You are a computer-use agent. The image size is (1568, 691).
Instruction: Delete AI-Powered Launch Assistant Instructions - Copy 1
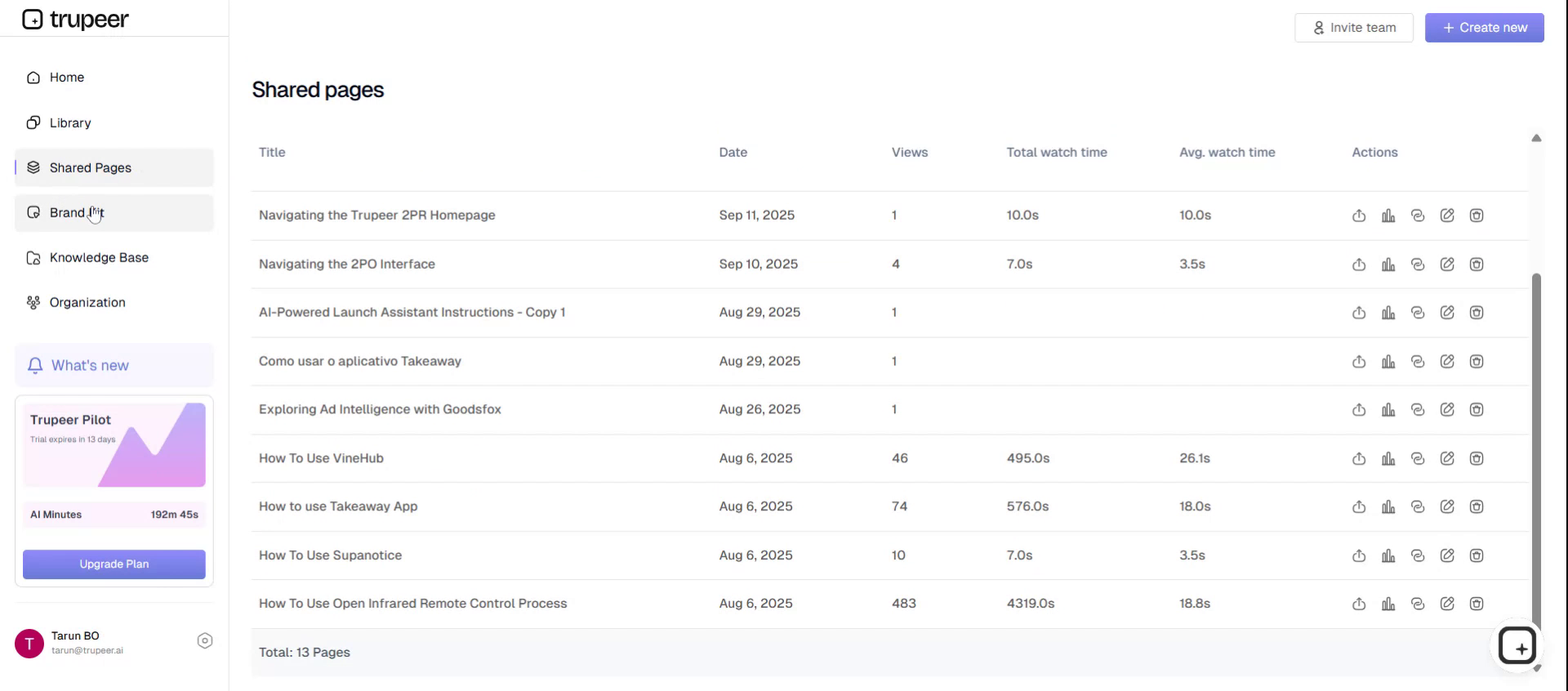tap(1477, 313)
